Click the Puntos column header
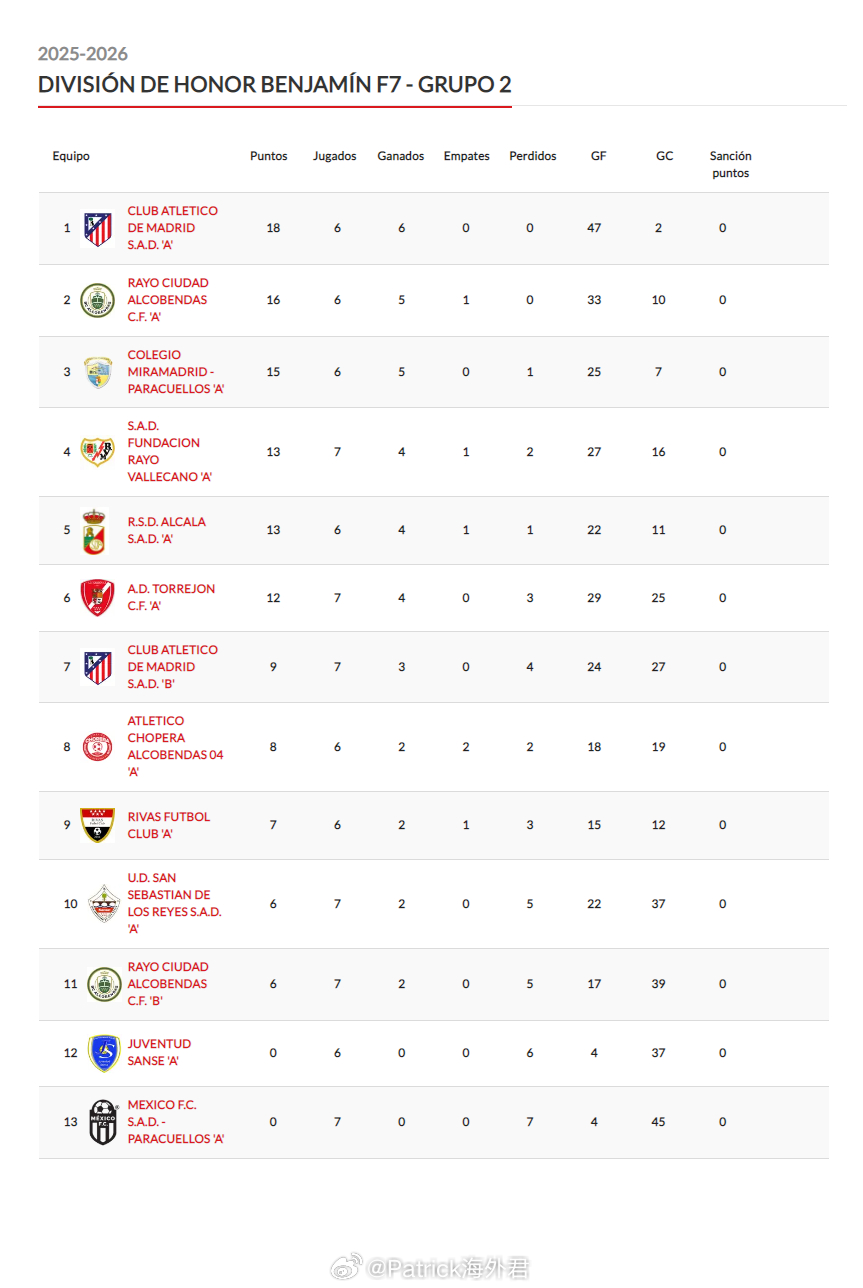Image resolution: width=863 pixels, height=1288 pixels. 268,156
